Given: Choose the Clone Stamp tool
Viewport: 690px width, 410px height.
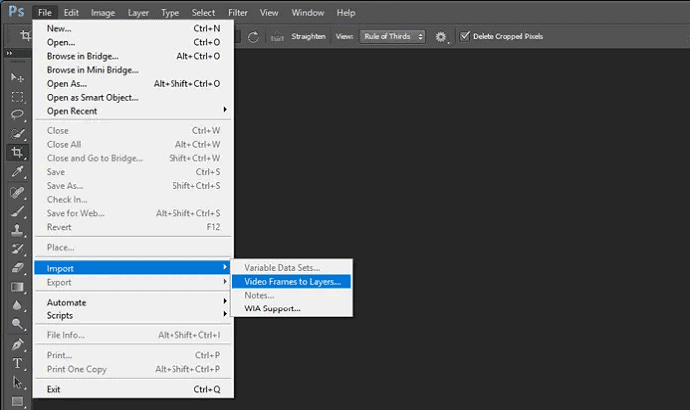Looking at the screenshot, I should coord(17,230).
